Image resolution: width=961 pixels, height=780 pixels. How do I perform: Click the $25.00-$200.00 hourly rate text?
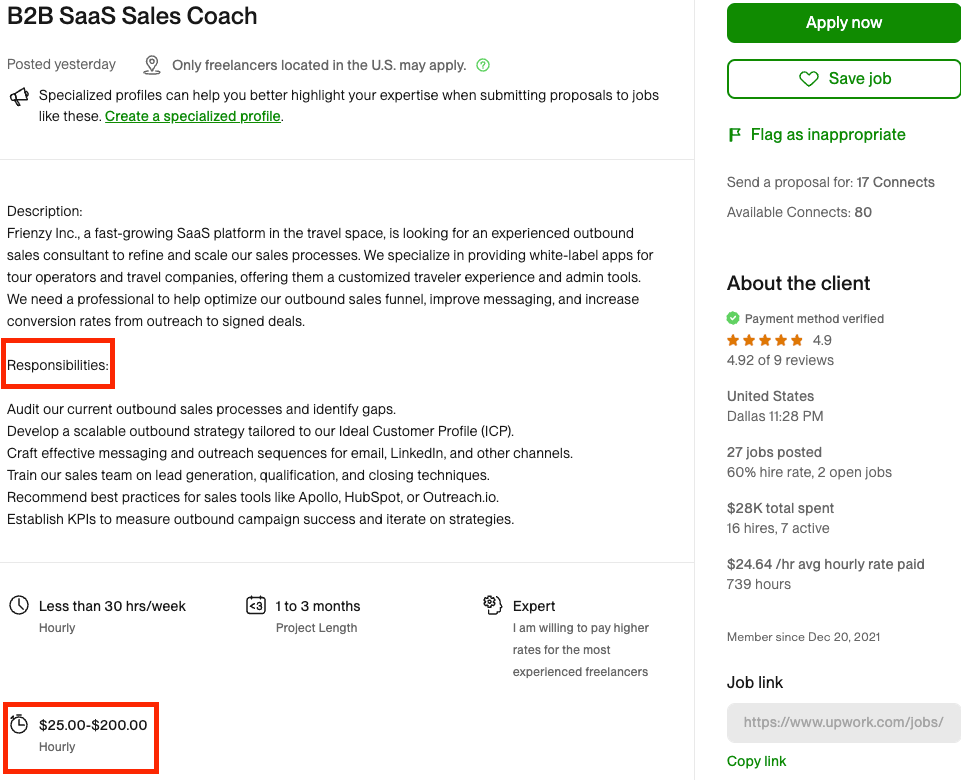(93, 725)
